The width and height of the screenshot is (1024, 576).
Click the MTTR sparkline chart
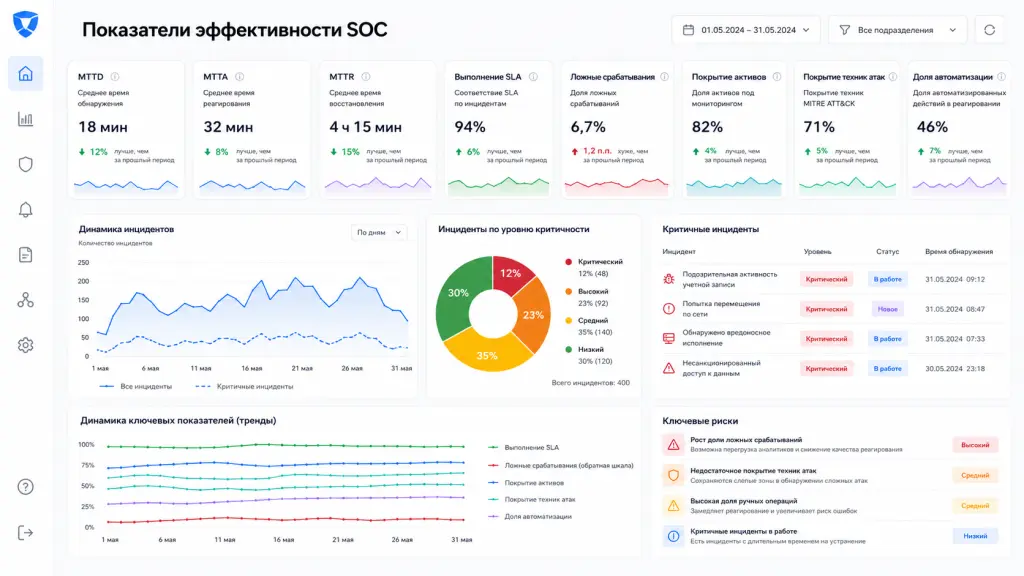pyautogui.click(x=378, y=185)
